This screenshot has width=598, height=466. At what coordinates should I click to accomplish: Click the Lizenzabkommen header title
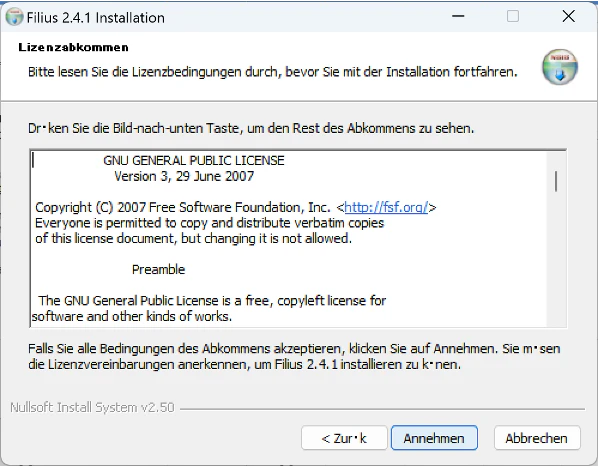click(x=73, y=47)
